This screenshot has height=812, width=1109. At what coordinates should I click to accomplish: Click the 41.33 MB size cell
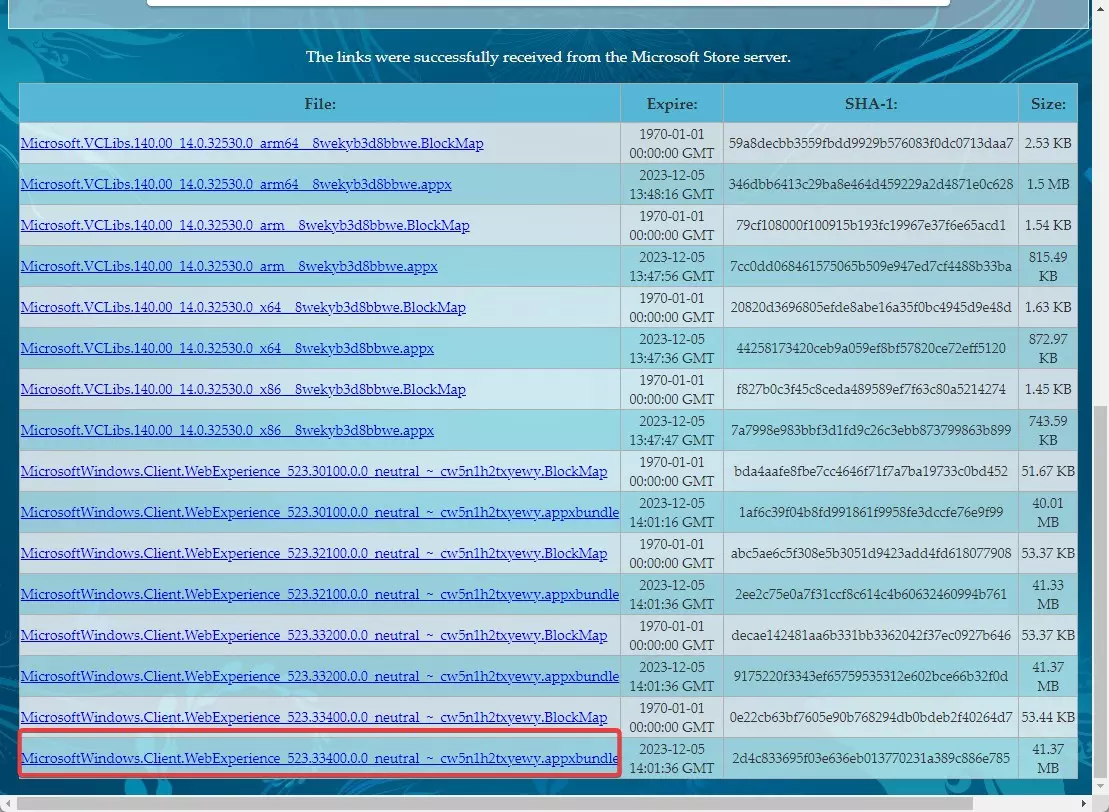(1048, 594)
